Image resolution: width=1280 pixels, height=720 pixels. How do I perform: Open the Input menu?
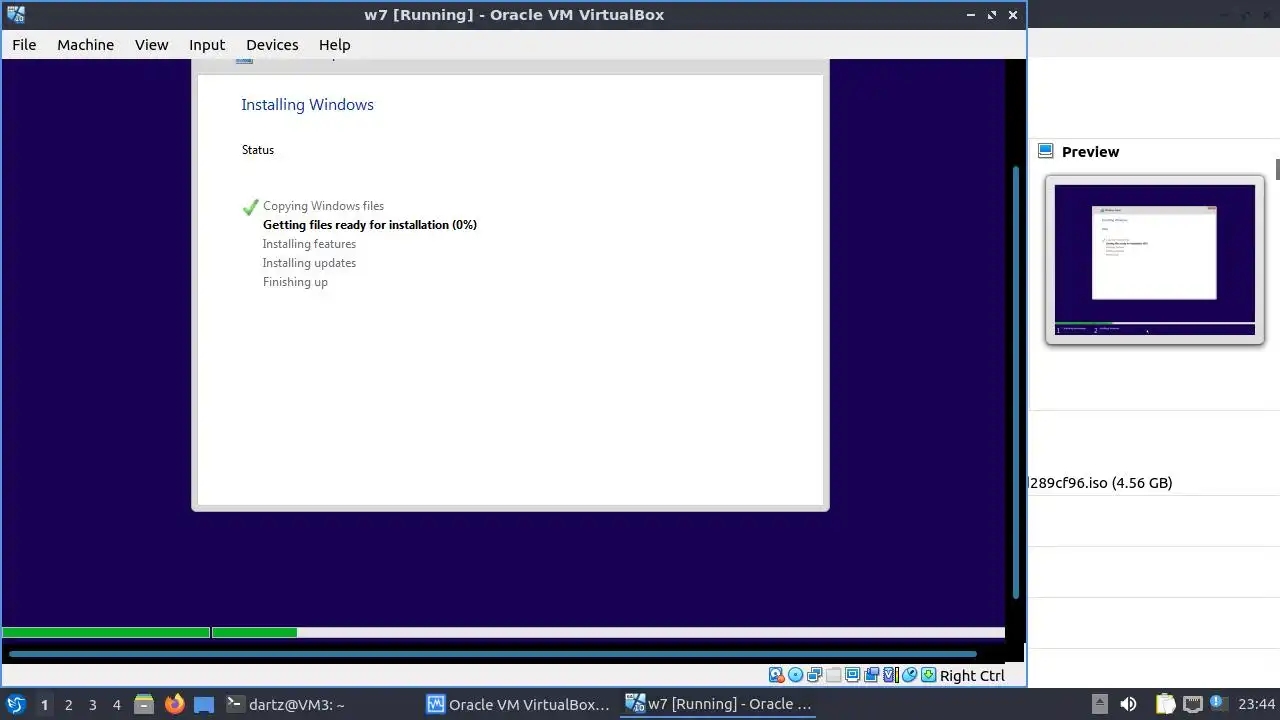207,45
